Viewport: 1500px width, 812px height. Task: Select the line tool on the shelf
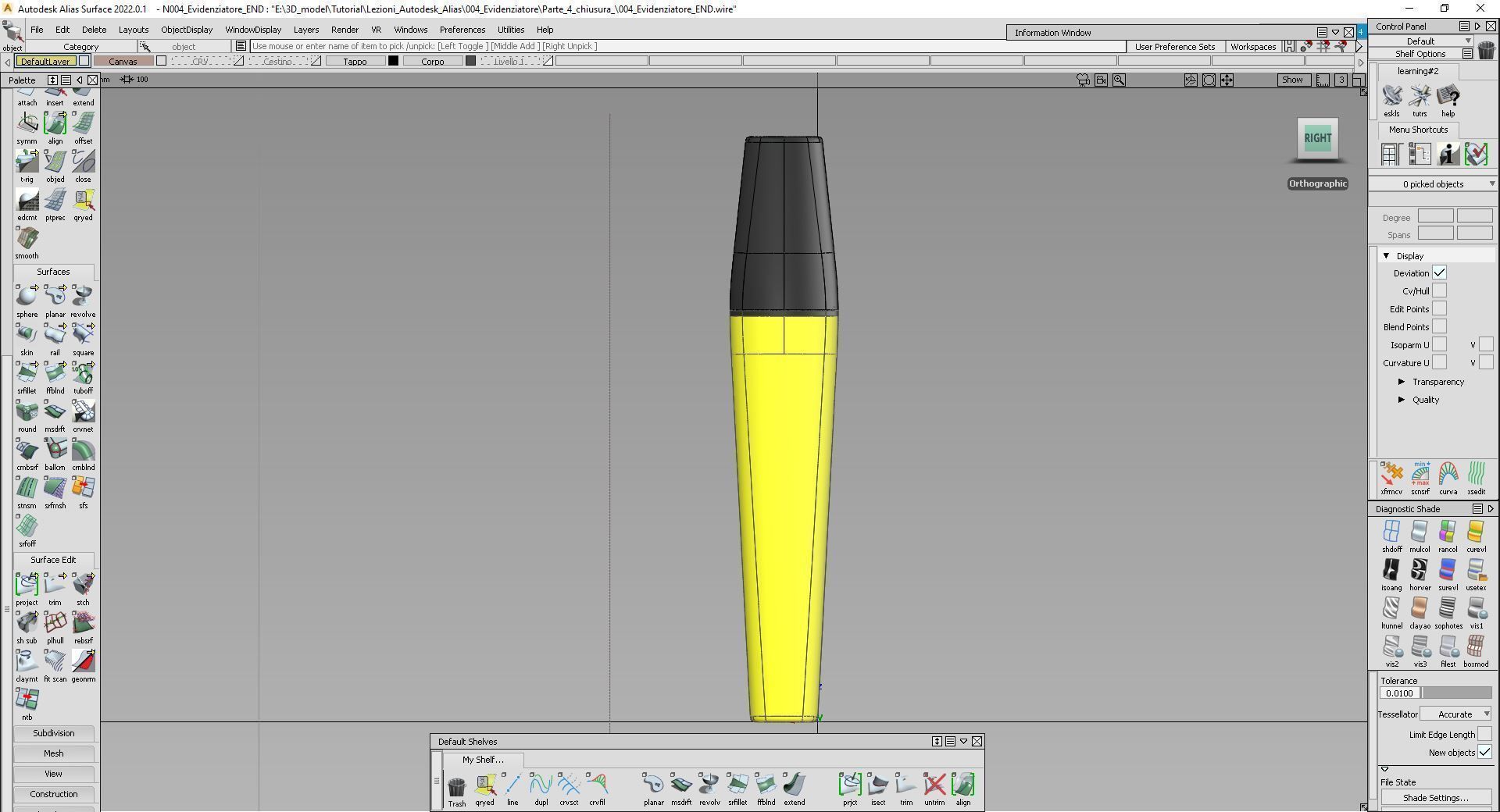(512, 785)
